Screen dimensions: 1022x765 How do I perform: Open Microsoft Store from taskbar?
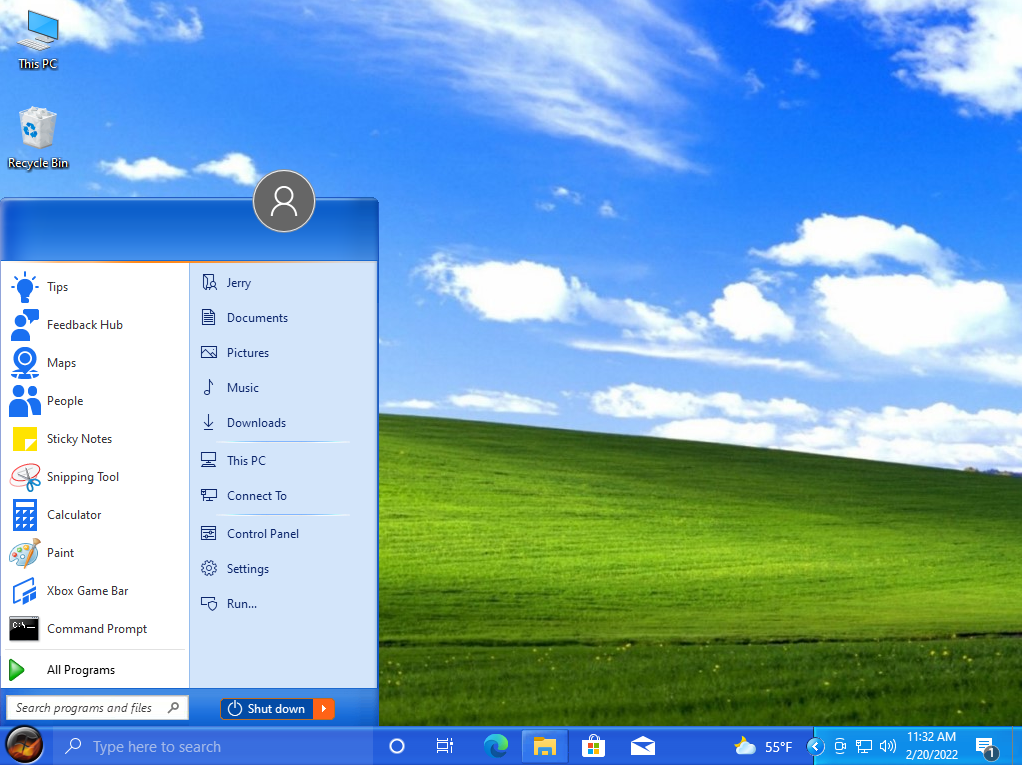point(593,746)
